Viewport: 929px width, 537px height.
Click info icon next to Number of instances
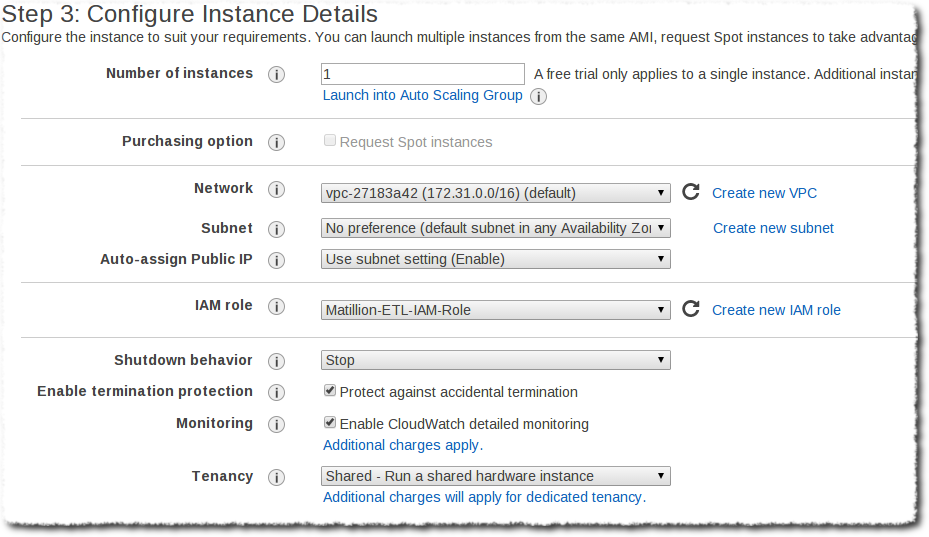pos(278,75)
